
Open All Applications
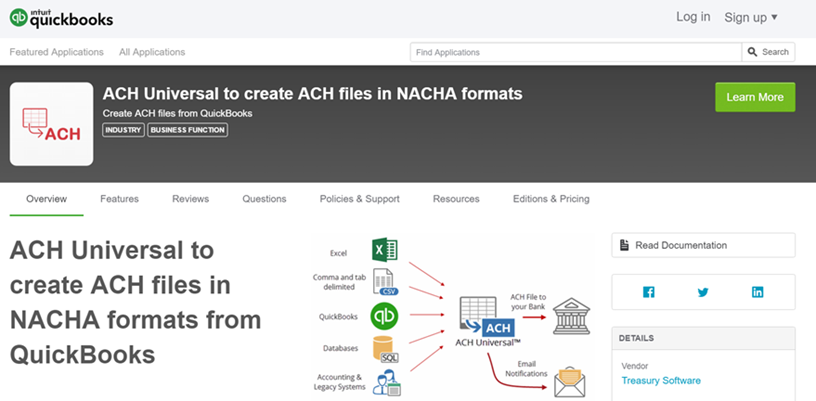[x=152, y=52]
